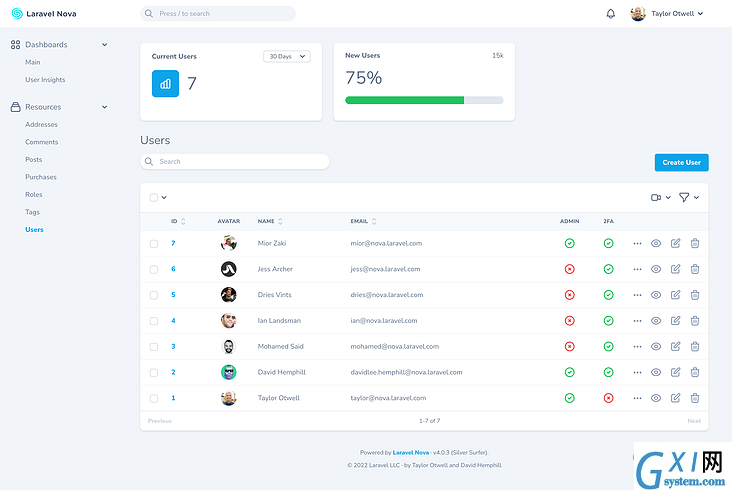Tick the checkbox for Dries Vints
This screenshot has height=490, width=732.
pyautogui.click(x=154, y=295)
